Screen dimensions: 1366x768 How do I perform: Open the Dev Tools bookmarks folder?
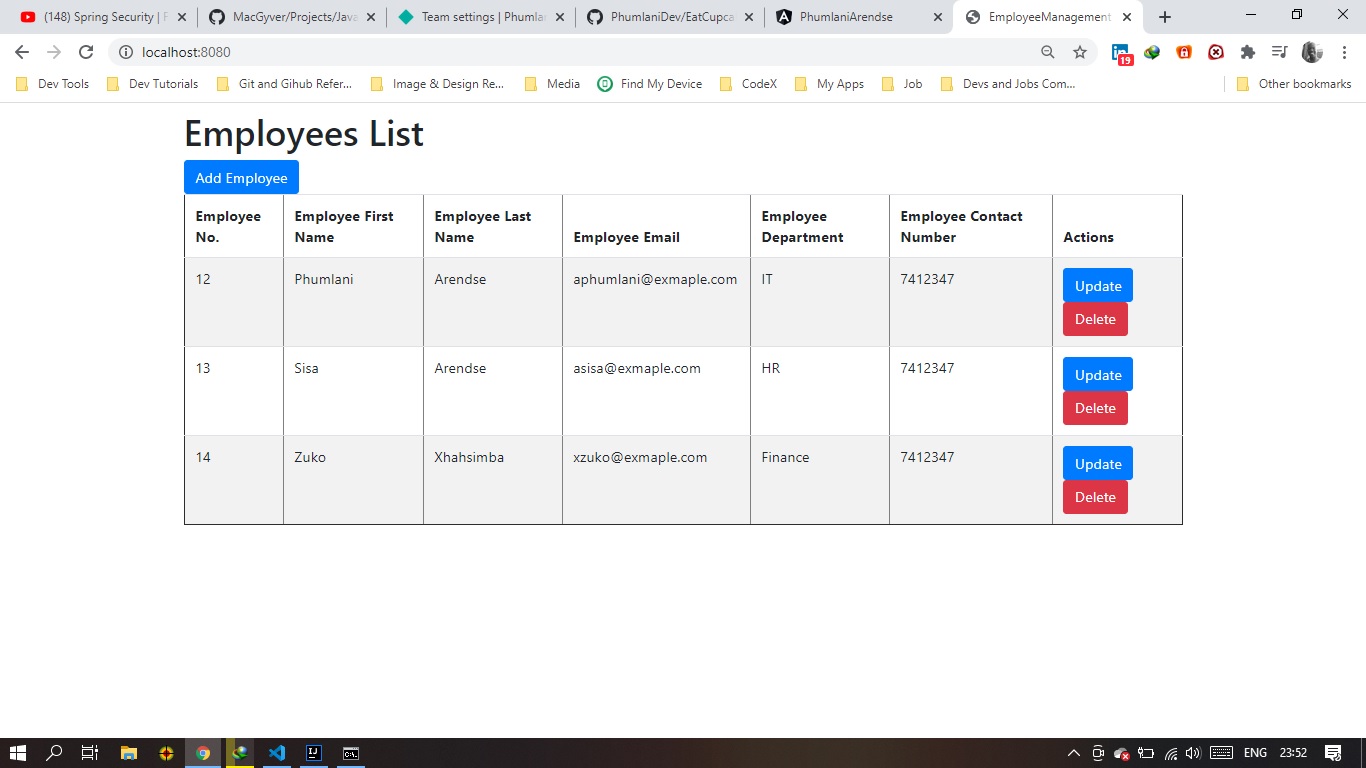tap(51, 84)
